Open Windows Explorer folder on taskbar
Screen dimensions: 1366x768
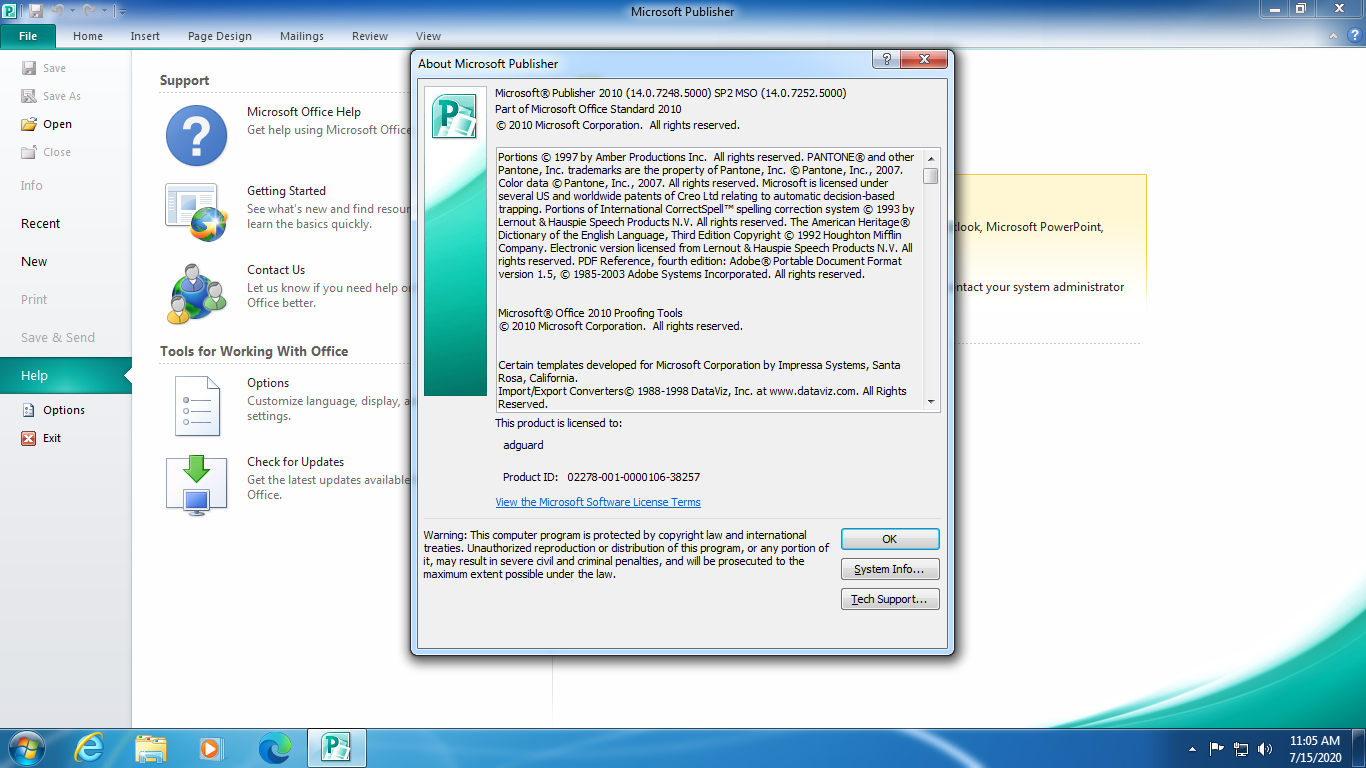[151, 748]
